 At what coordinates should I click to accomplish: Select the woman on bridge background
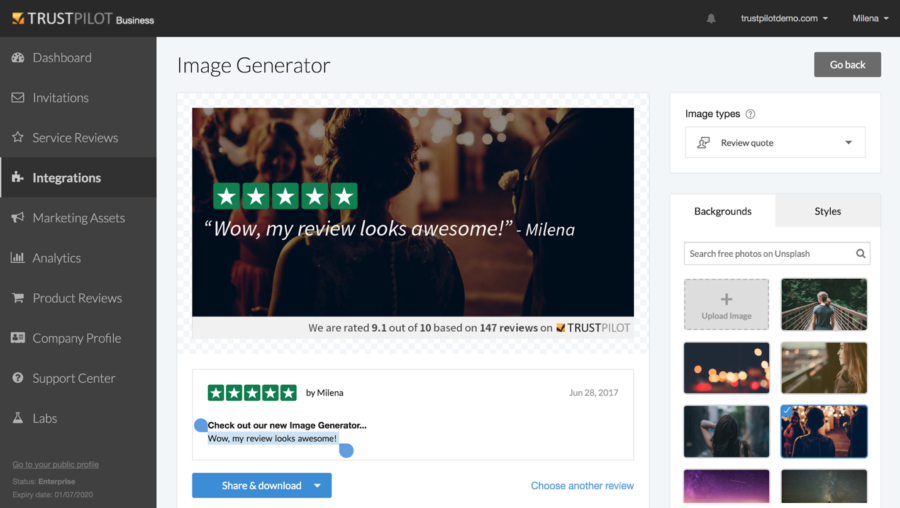pos(824,304)
